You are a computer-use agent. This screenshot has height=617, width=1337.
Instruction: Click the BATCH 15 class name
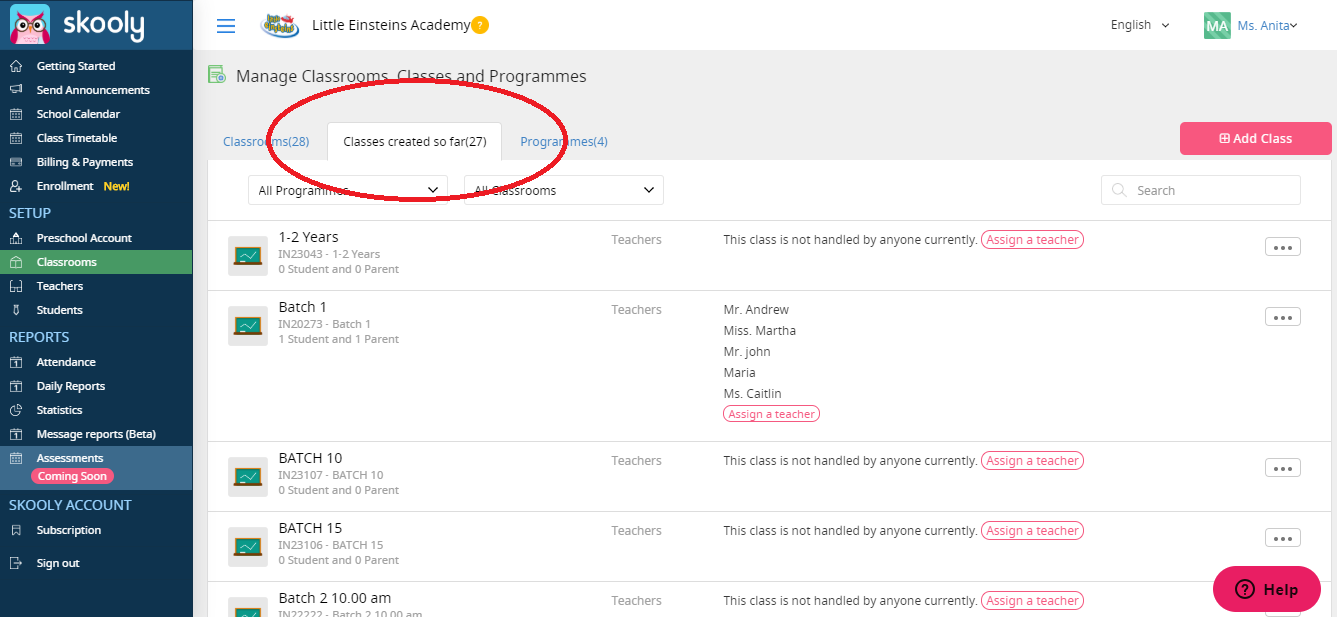[x=310, y=528]
